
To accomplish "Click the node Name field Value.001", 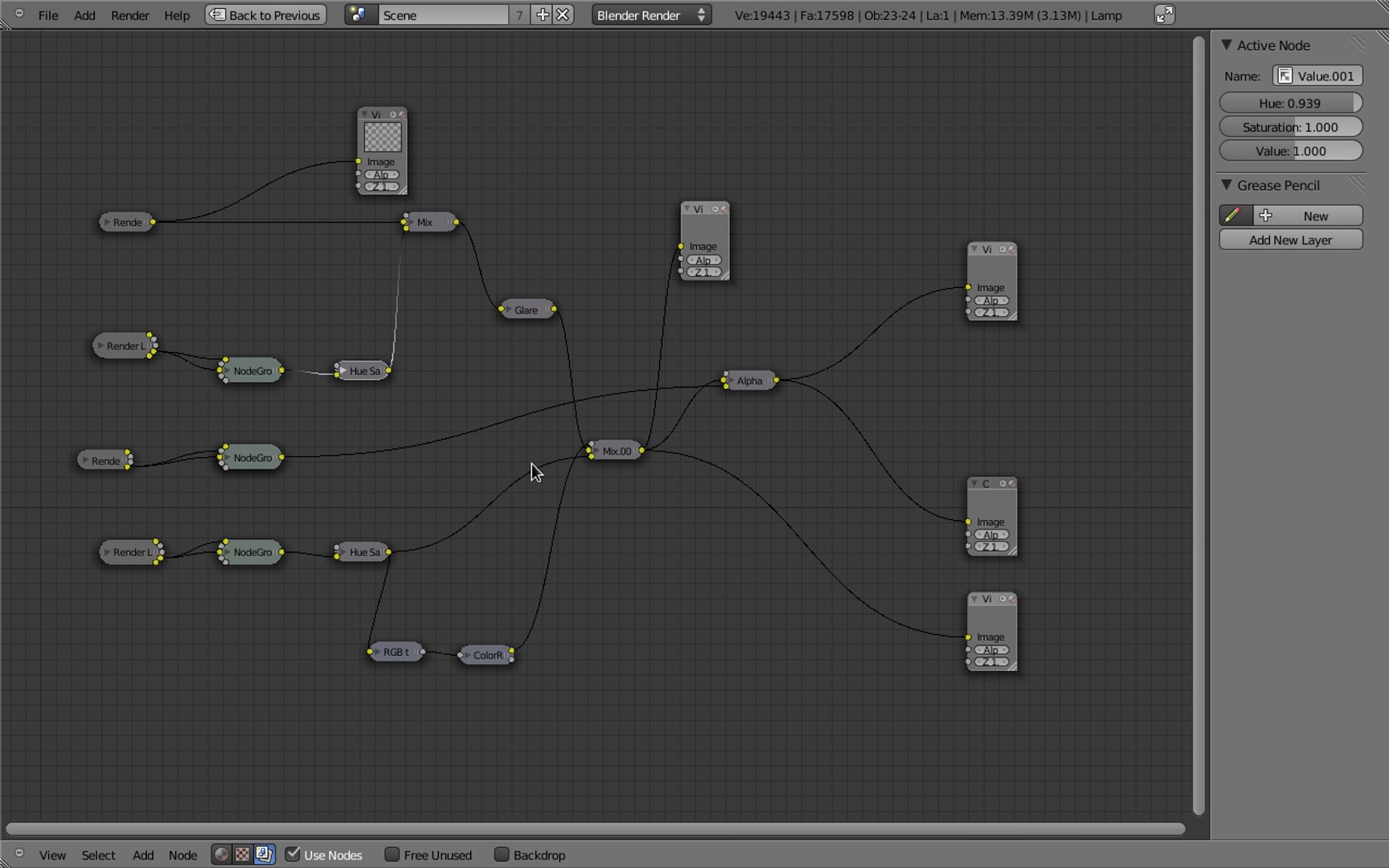I will point(1317,76).
